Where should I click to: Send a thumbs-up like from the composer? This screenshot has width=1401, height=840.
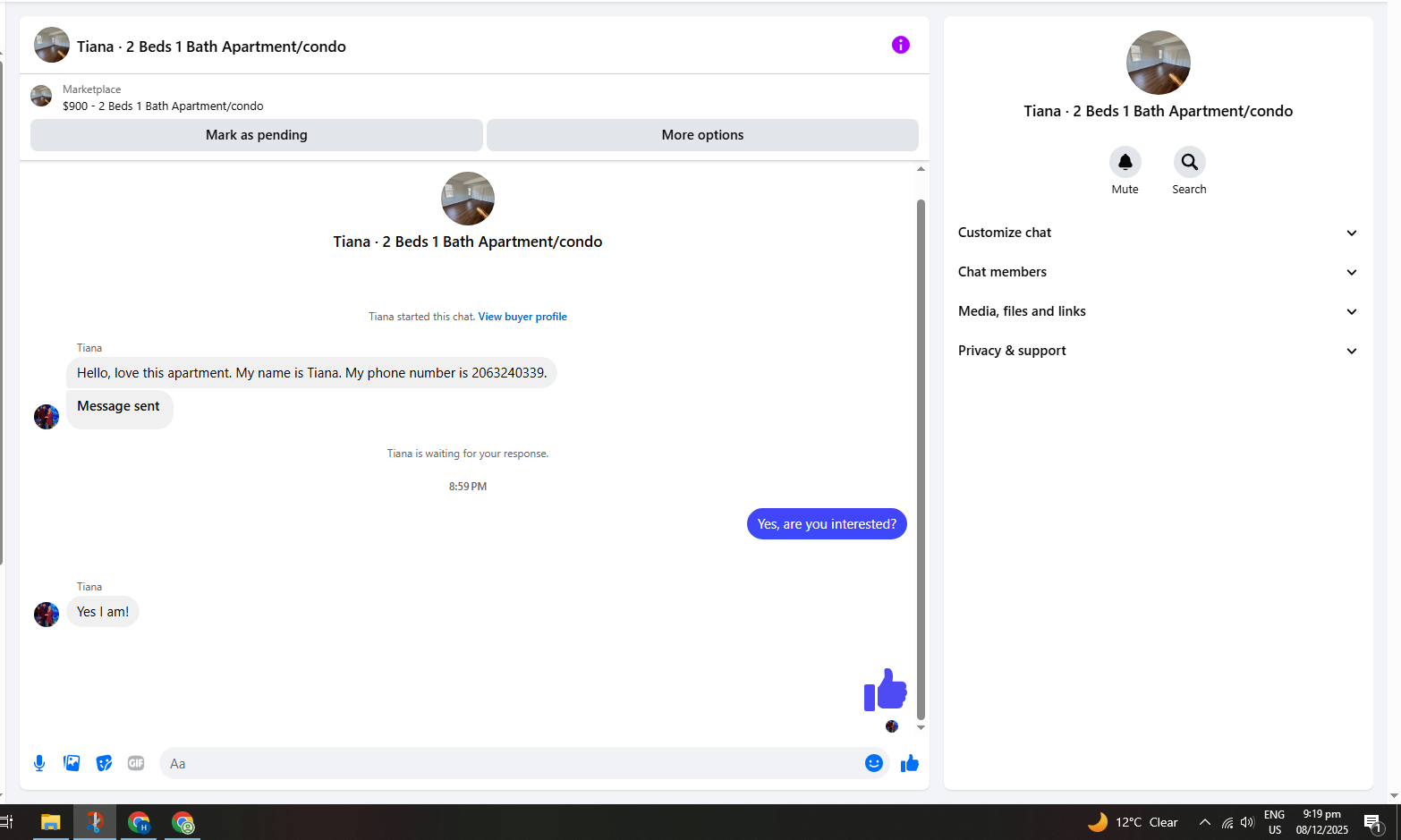(x=910, y=763)
